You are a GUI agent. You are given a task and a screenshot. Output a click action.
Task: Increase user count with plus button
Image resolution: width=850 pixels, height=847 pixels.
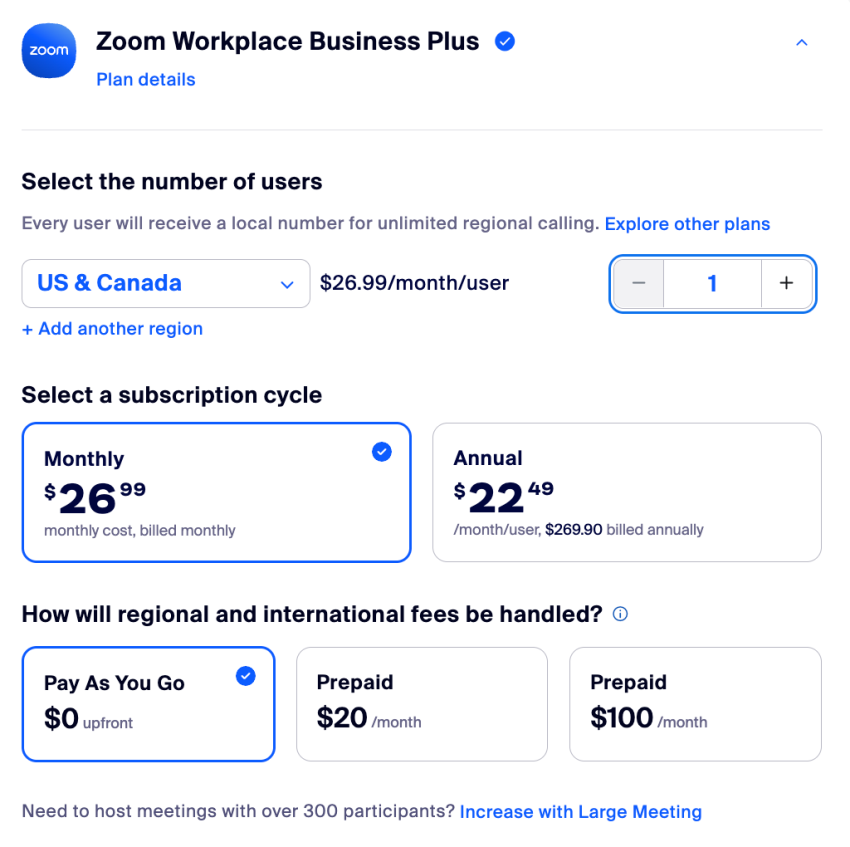[786, 283]
